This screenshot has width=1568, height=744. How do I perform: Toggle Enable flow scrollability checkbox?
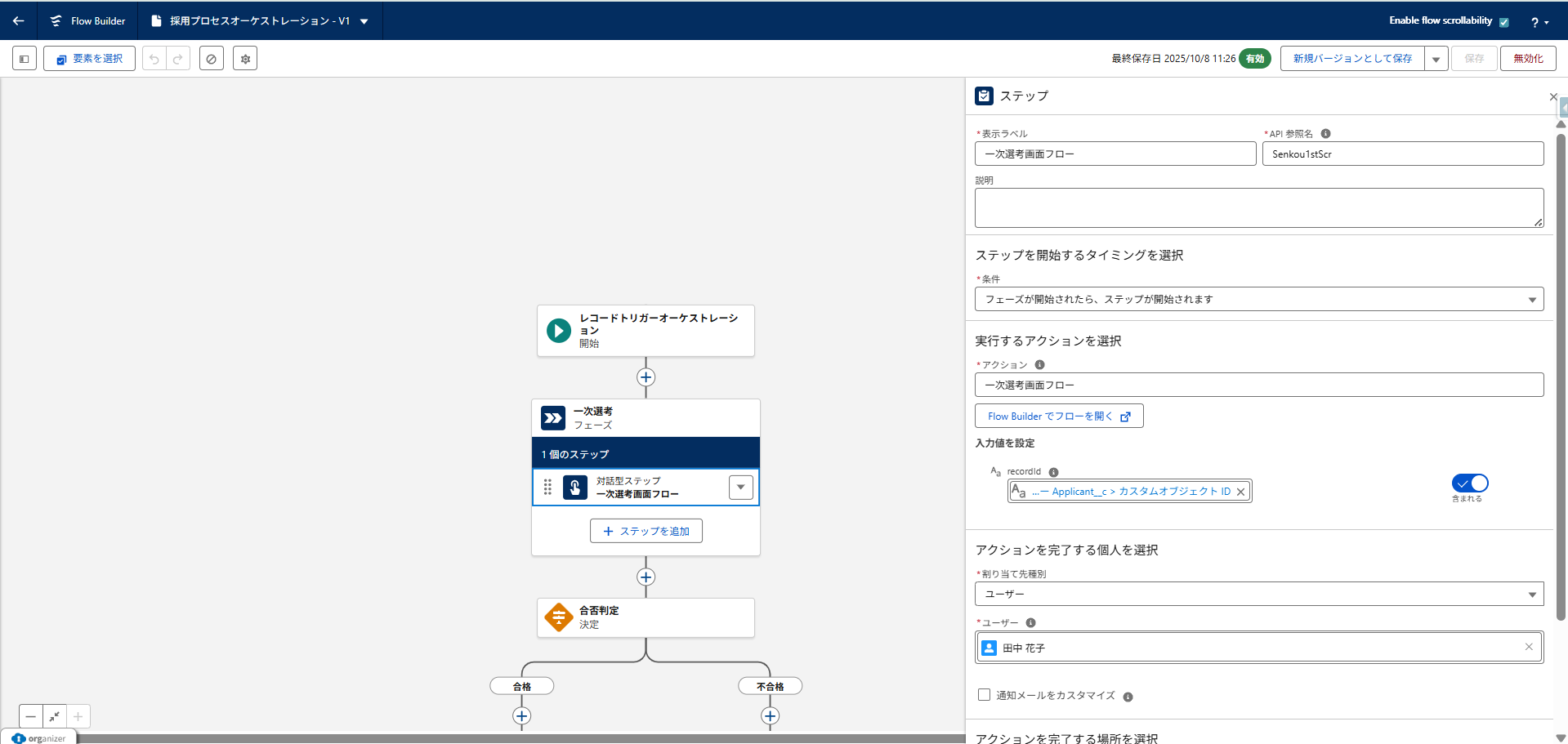coord(1503,22)
